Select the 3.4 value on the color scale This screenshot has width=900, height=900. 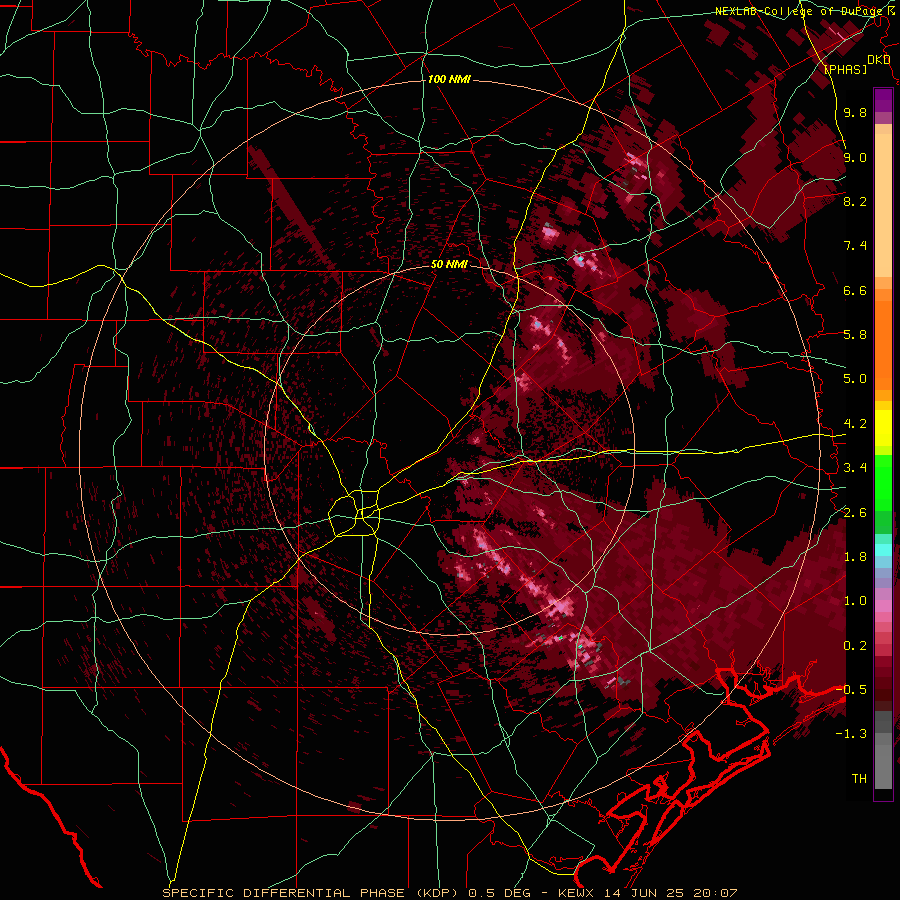pos(855,468)
